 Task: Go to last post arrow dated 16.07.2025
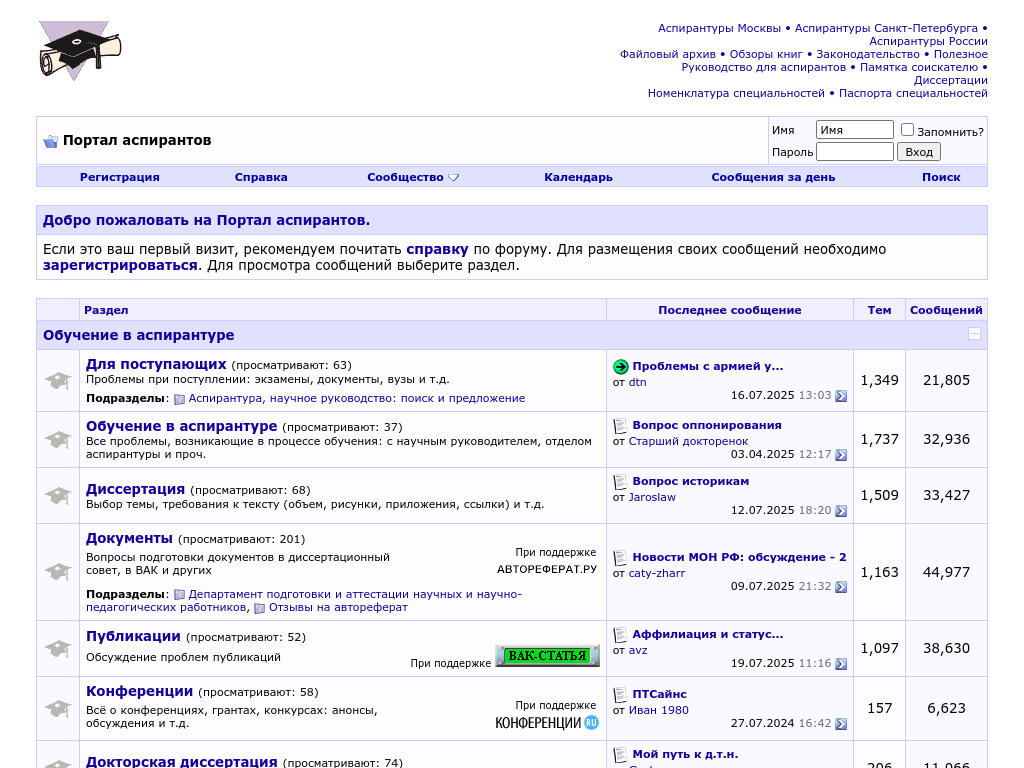(841, 396)
